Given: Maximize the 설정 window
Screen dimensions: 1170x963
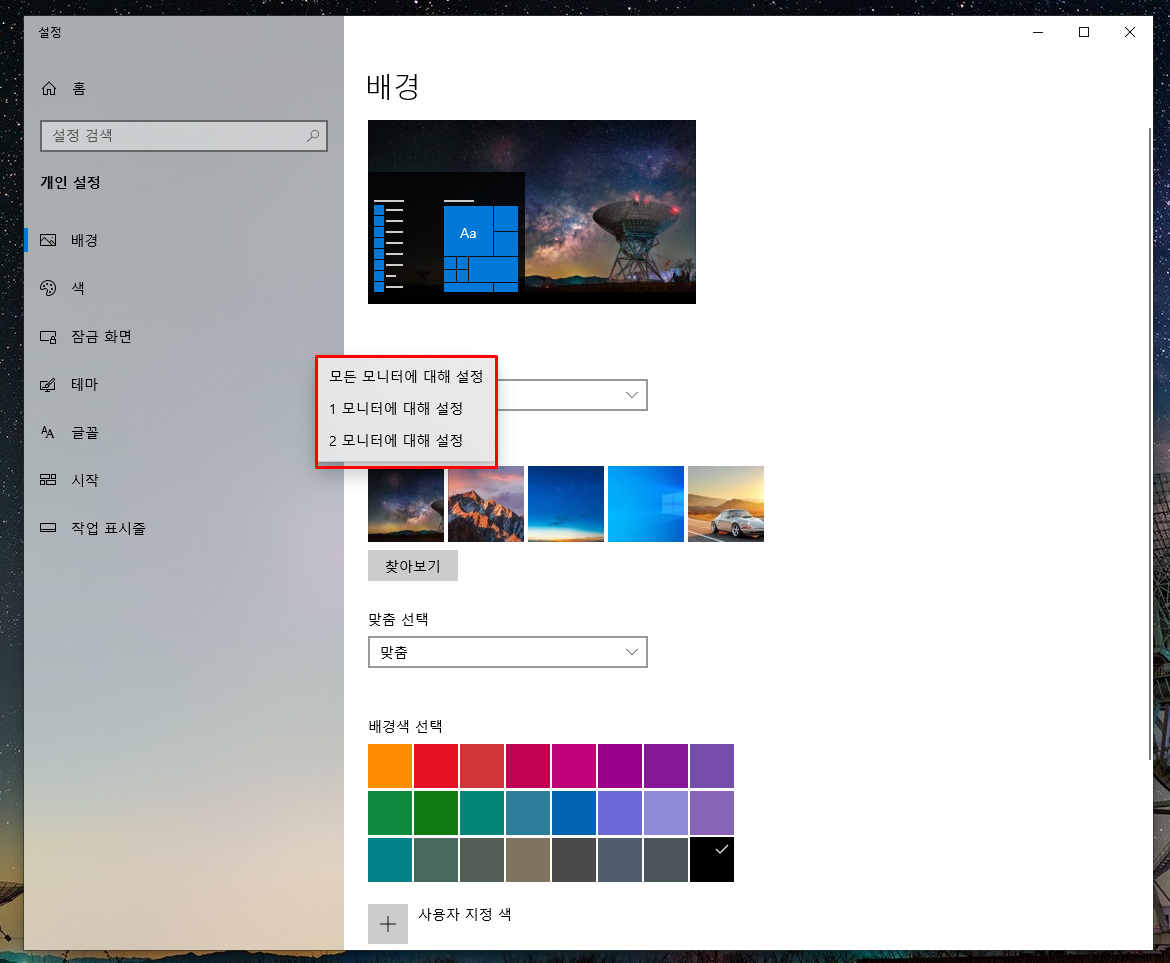Looking at the screenshot, I should [x=1083, y=32].
